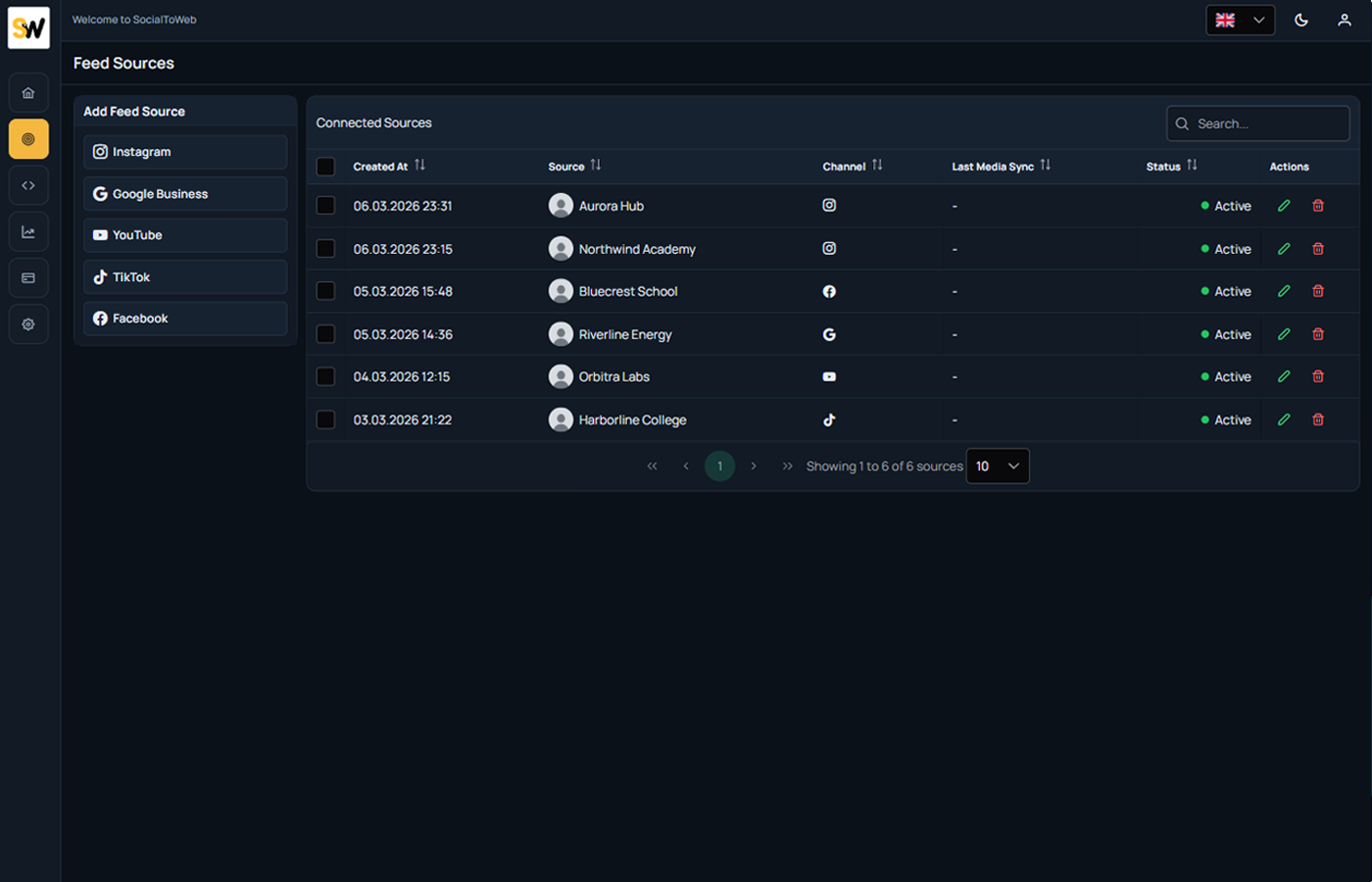The image size is (1372, 882).
Task: Open the home dashboard icon in sidebar
Action: click(28, 92)
